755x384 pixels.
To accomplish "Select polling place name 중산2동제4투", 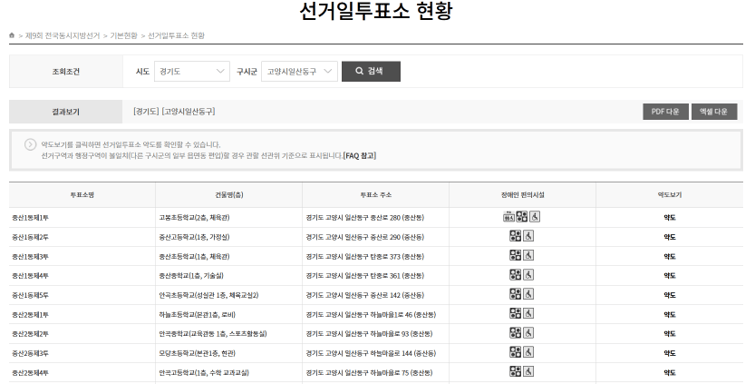I will (30, 372).
